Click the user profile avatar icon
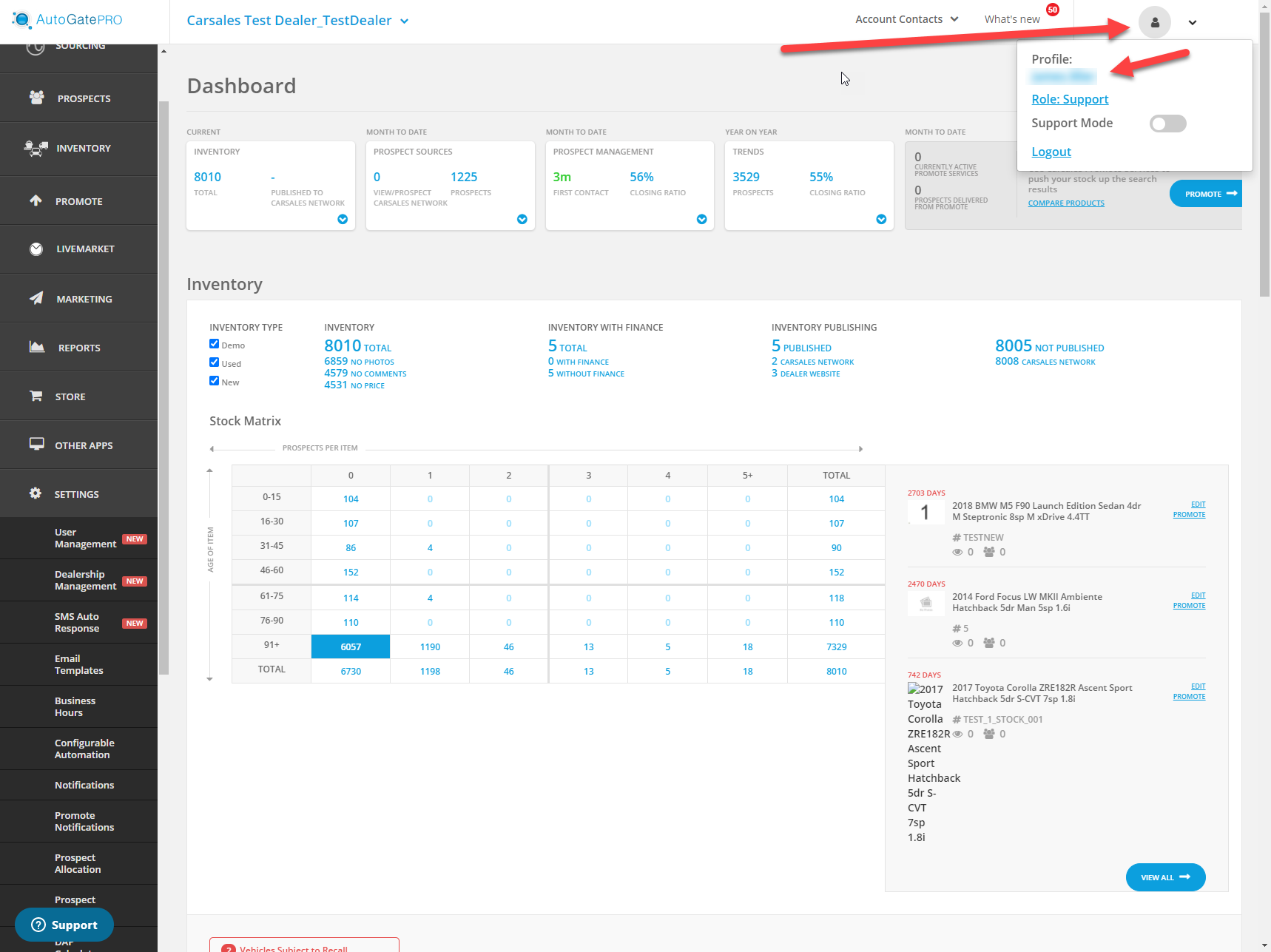Image resolution: width=1271 pixels, height=952 pixels. coord(1154,22)
